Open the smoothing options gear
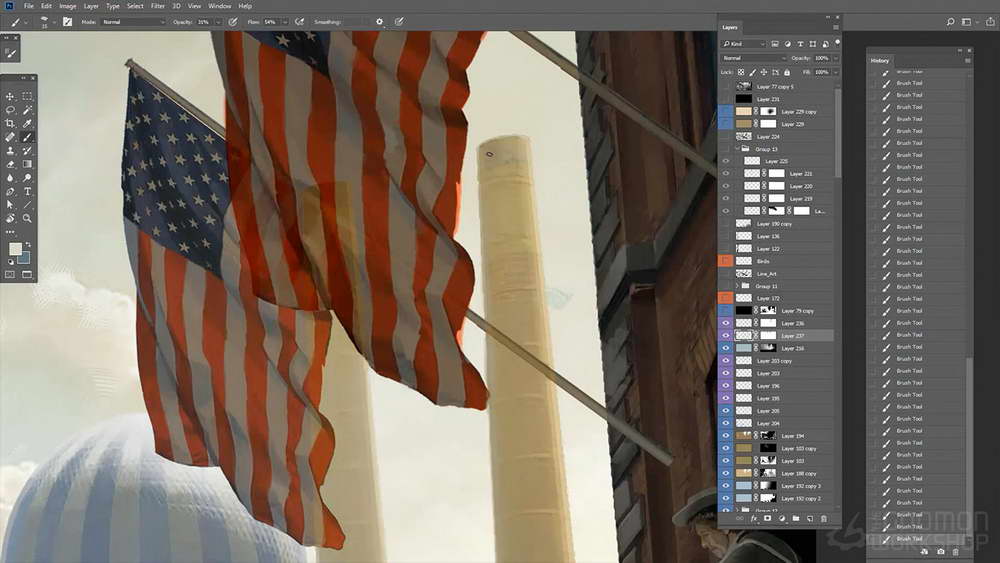 pyautogui.click(x=379, y=22)
